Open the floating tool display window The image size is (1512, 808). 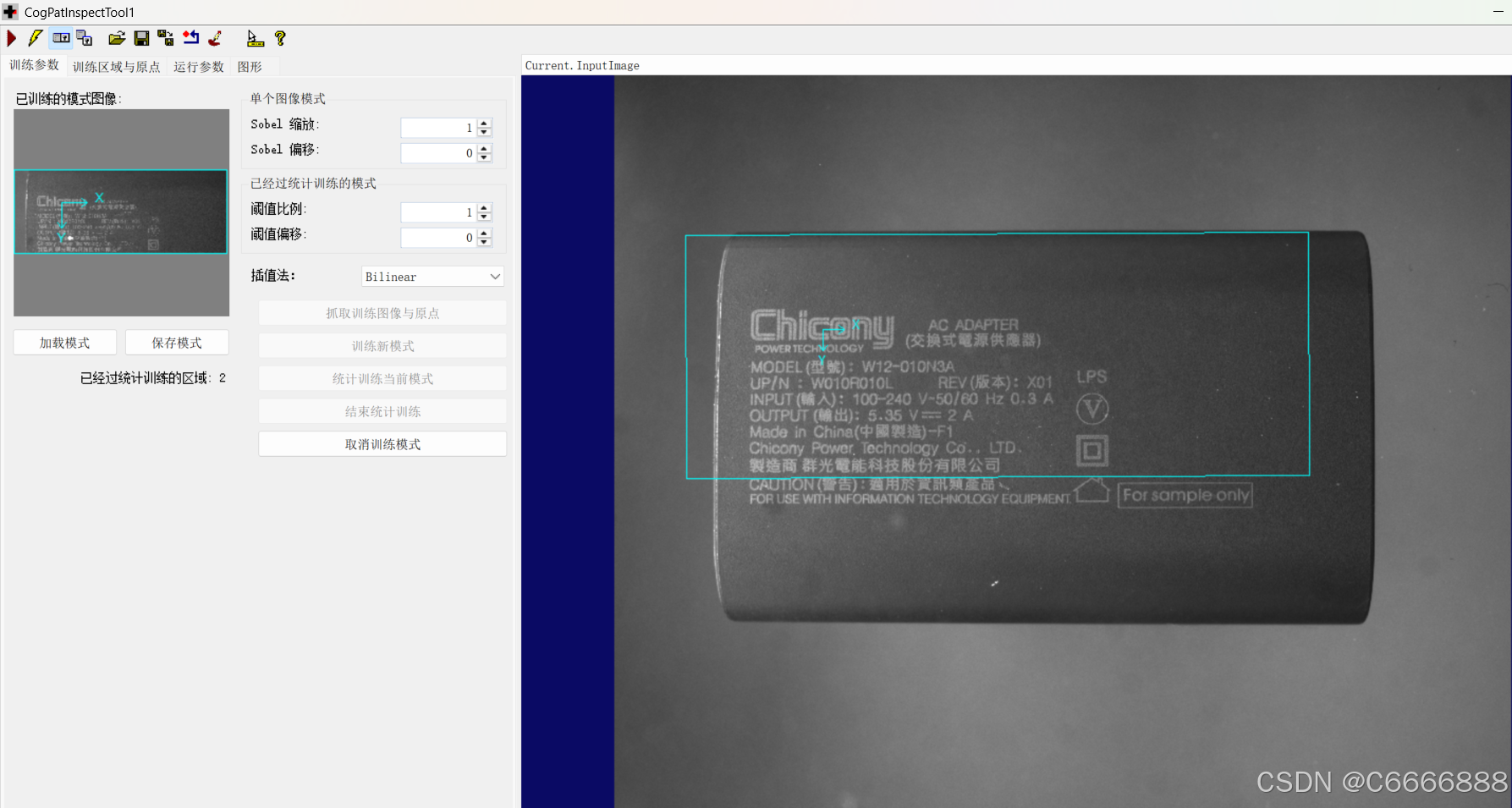[85, 38]
